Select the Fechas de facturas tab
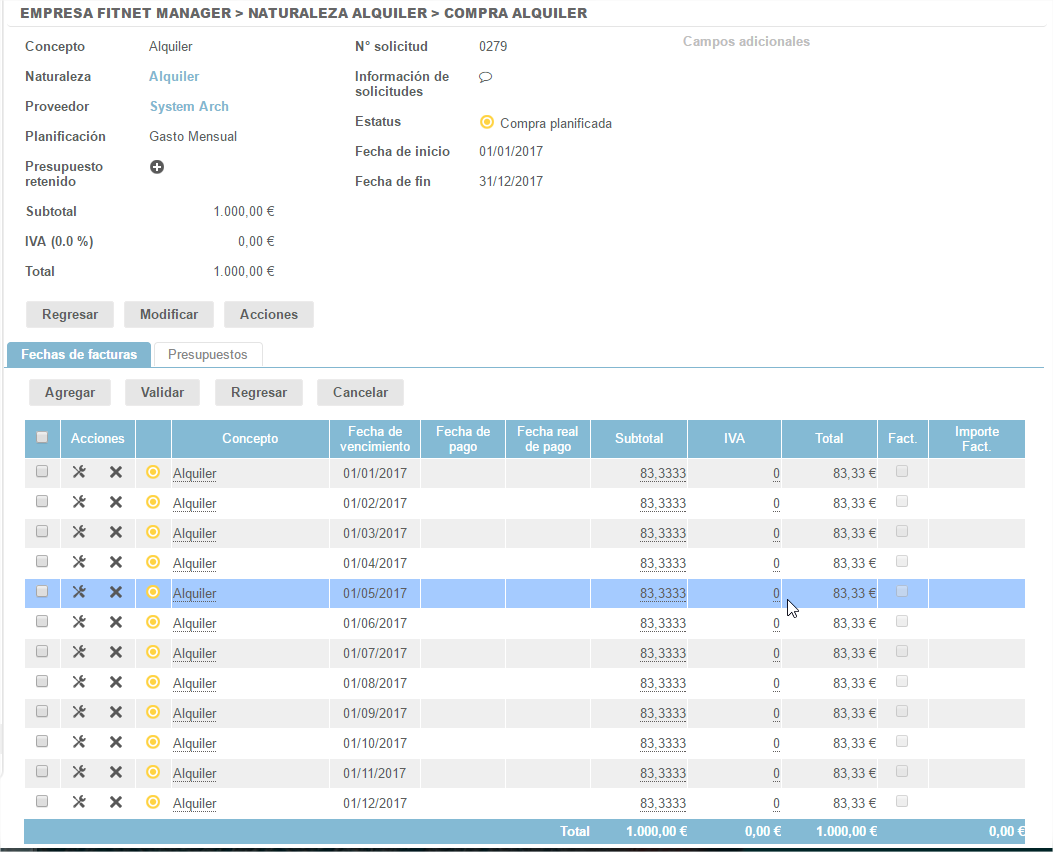Screen dimensions: 1053x852 click(79, 354)
